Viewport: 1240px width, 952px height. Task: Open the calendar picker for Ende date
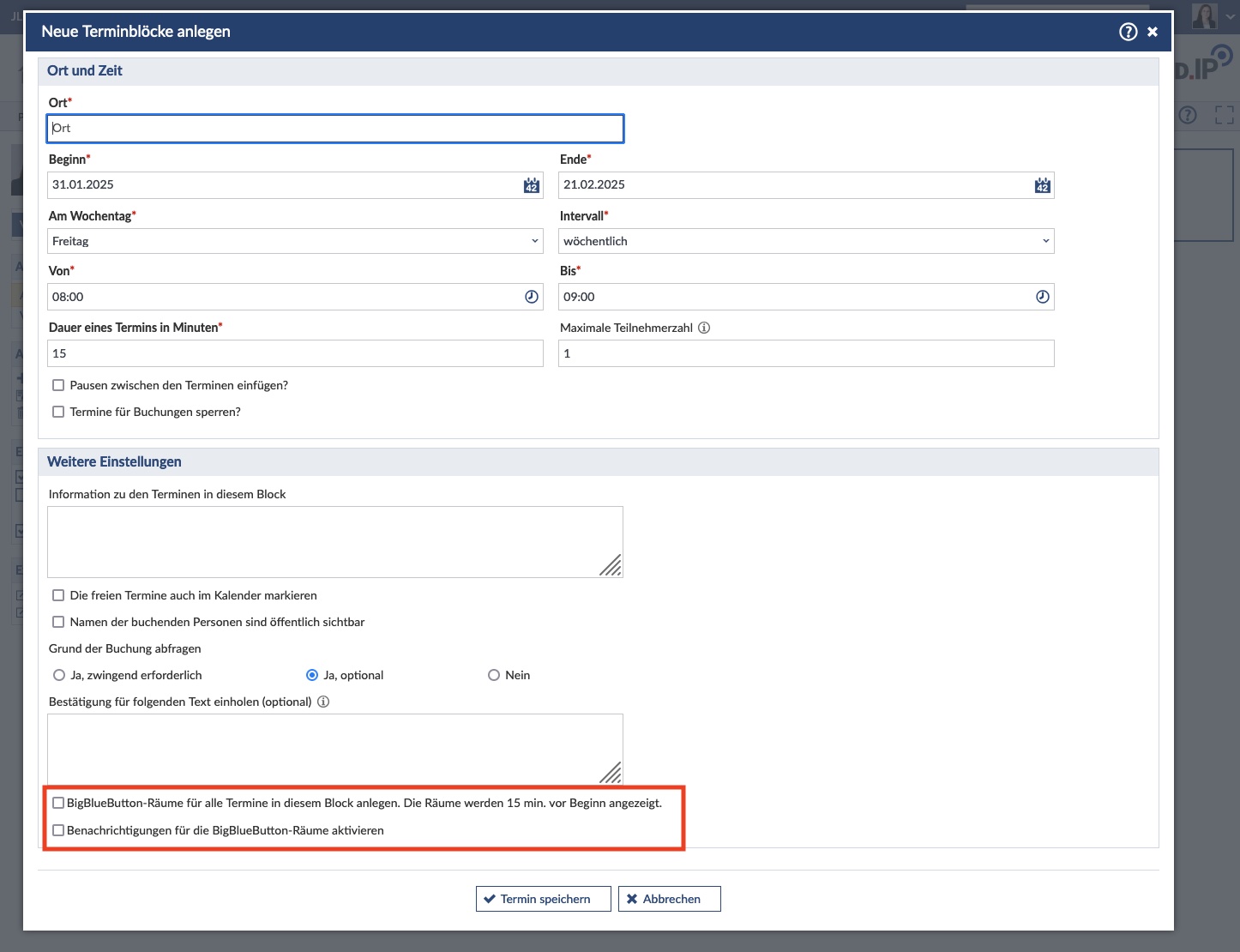1042,185
